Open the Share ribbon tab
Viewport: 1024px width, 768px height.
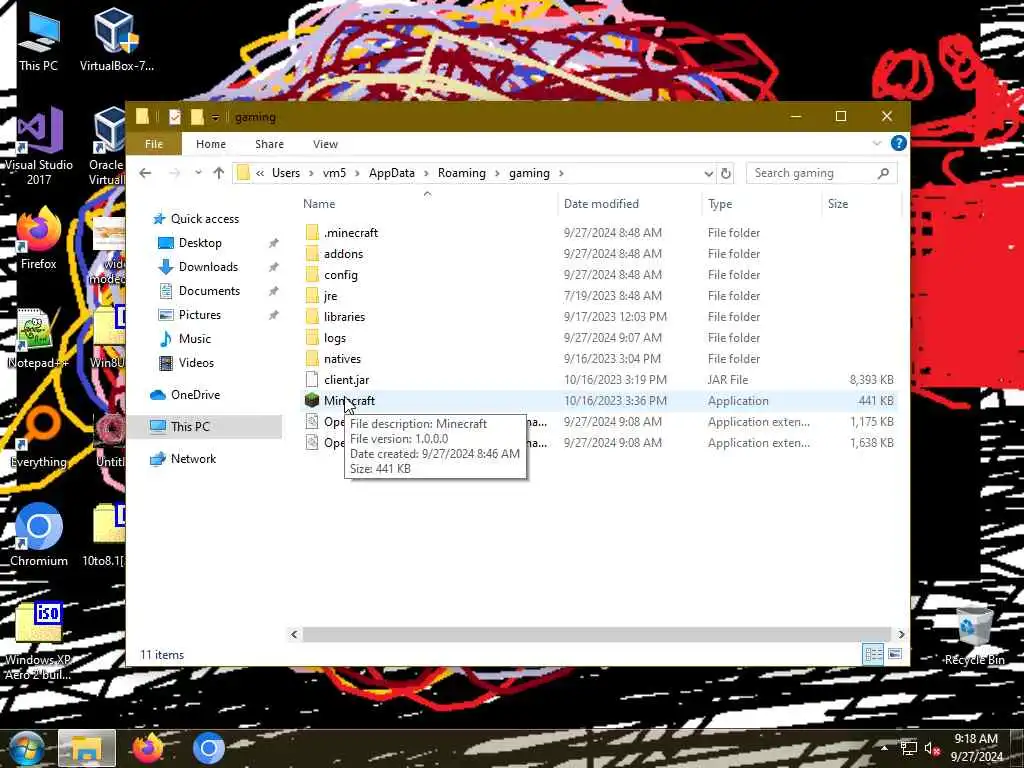click(269, 144)
